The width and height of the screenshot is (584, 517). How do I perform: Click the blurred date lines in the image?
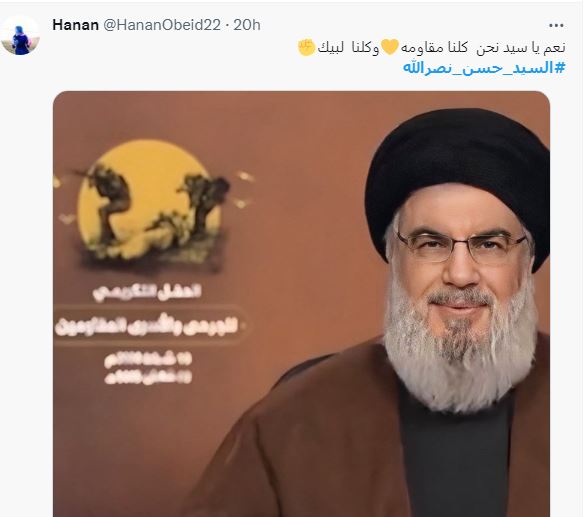[148, 368]
